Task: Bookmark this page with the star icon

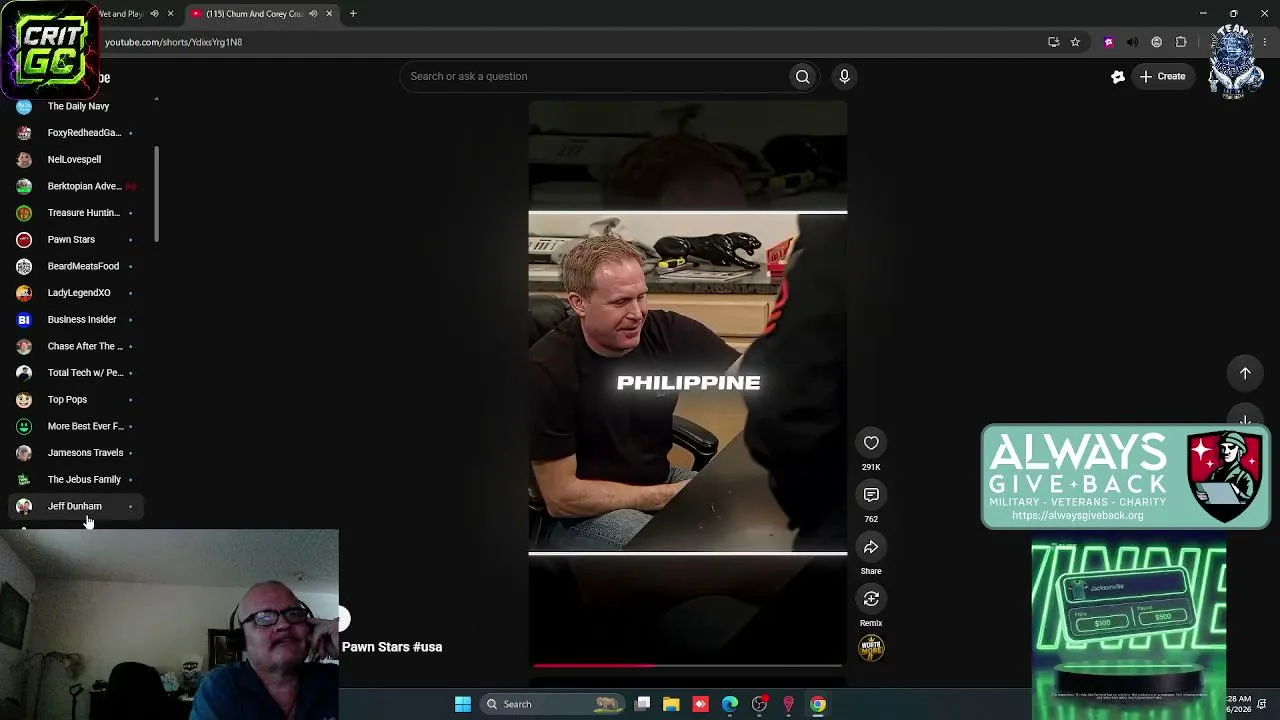Action: click(x=1075, y=42)
